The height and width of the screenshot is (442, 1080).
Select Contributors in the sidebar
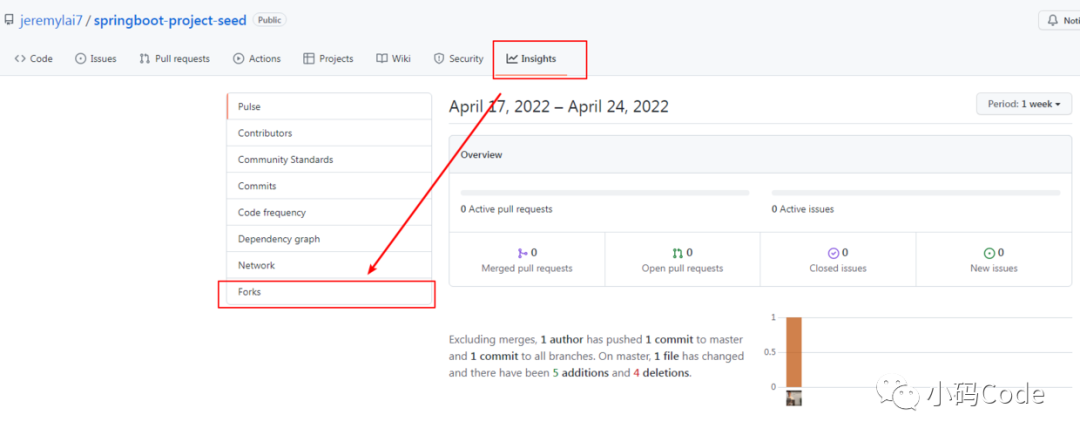point(329,133)
